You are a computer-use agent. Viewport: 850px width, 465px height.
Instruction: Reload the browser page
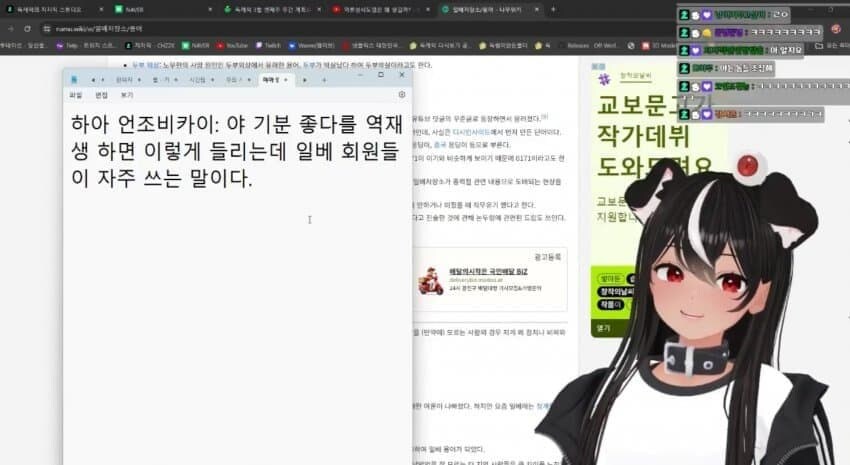27,29
